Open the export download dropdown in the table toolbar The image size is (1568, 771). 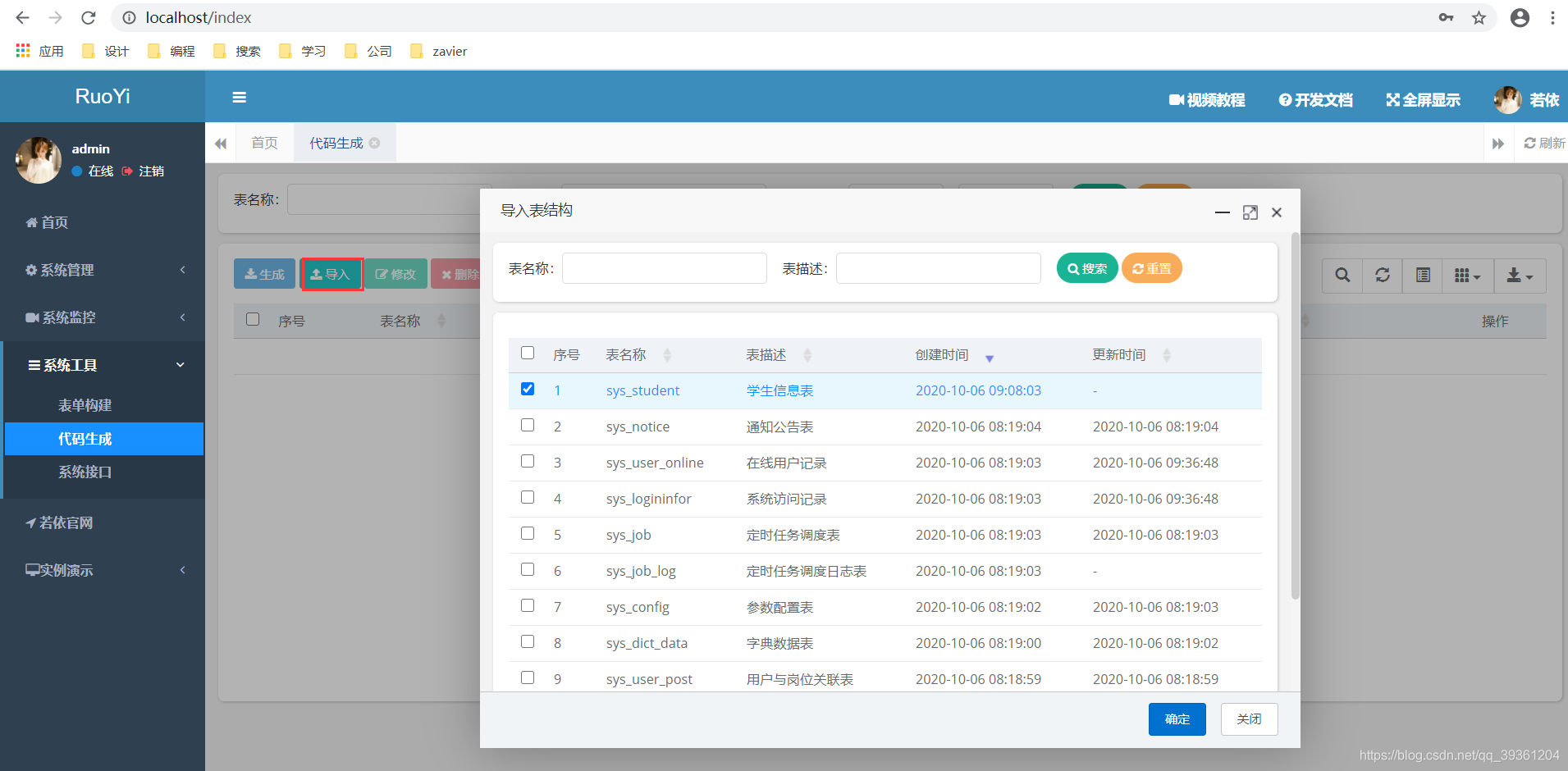(1520, 276)
